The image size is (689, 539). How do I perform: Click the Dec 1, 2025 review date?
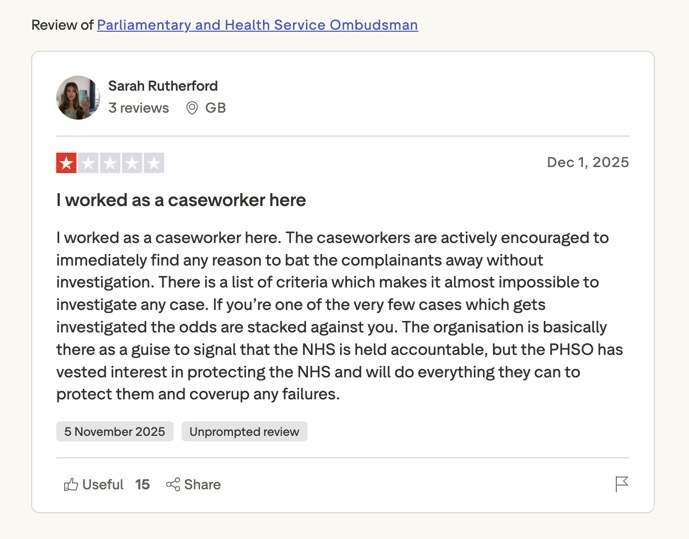[x=587, y=163]
